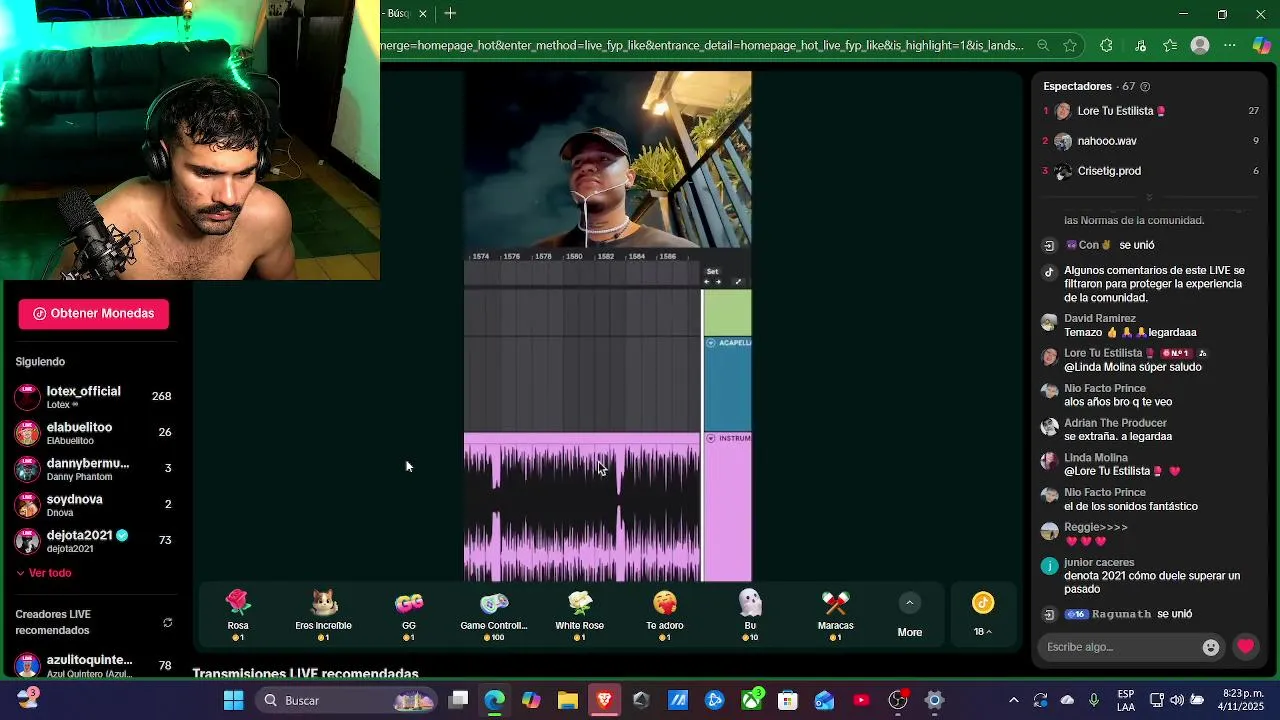Open dannybermu... followed channel
The height and width of the screenshot is (720, 1280).
[94, 469]
